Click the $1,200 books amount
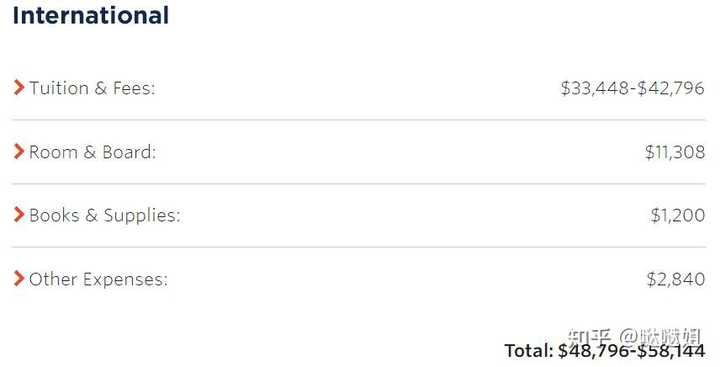The image size is (720, 367). pos(678,215)
